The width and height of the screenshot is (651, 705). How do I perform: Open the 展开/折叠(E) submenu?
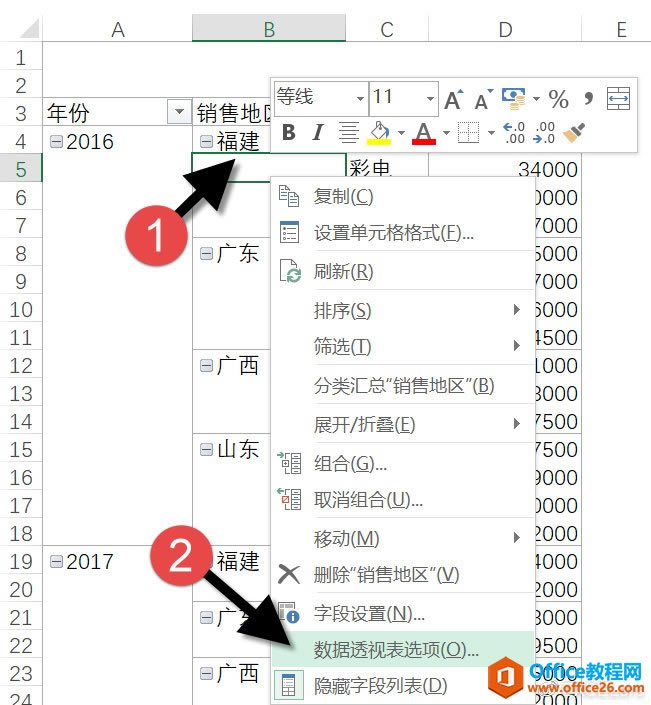[x=403, y=424]
